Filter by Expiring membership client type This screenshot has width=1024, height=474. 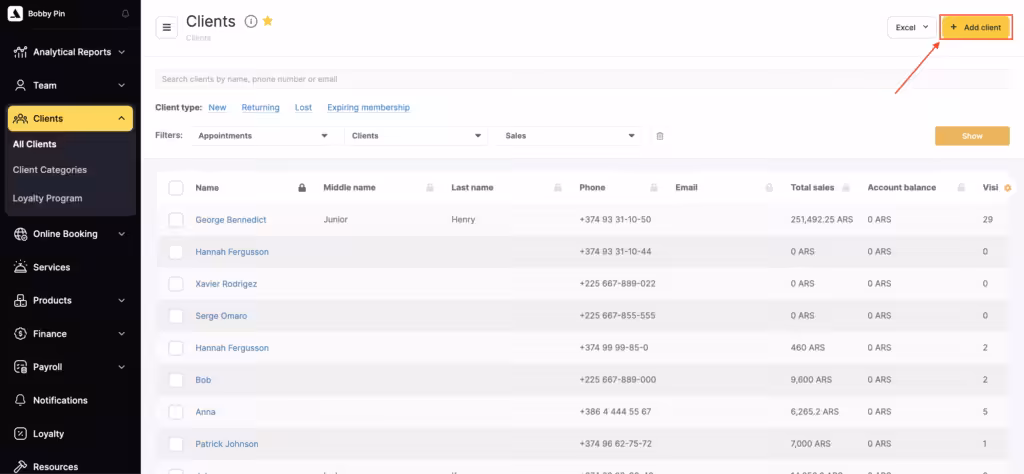(x=368, y=107)
